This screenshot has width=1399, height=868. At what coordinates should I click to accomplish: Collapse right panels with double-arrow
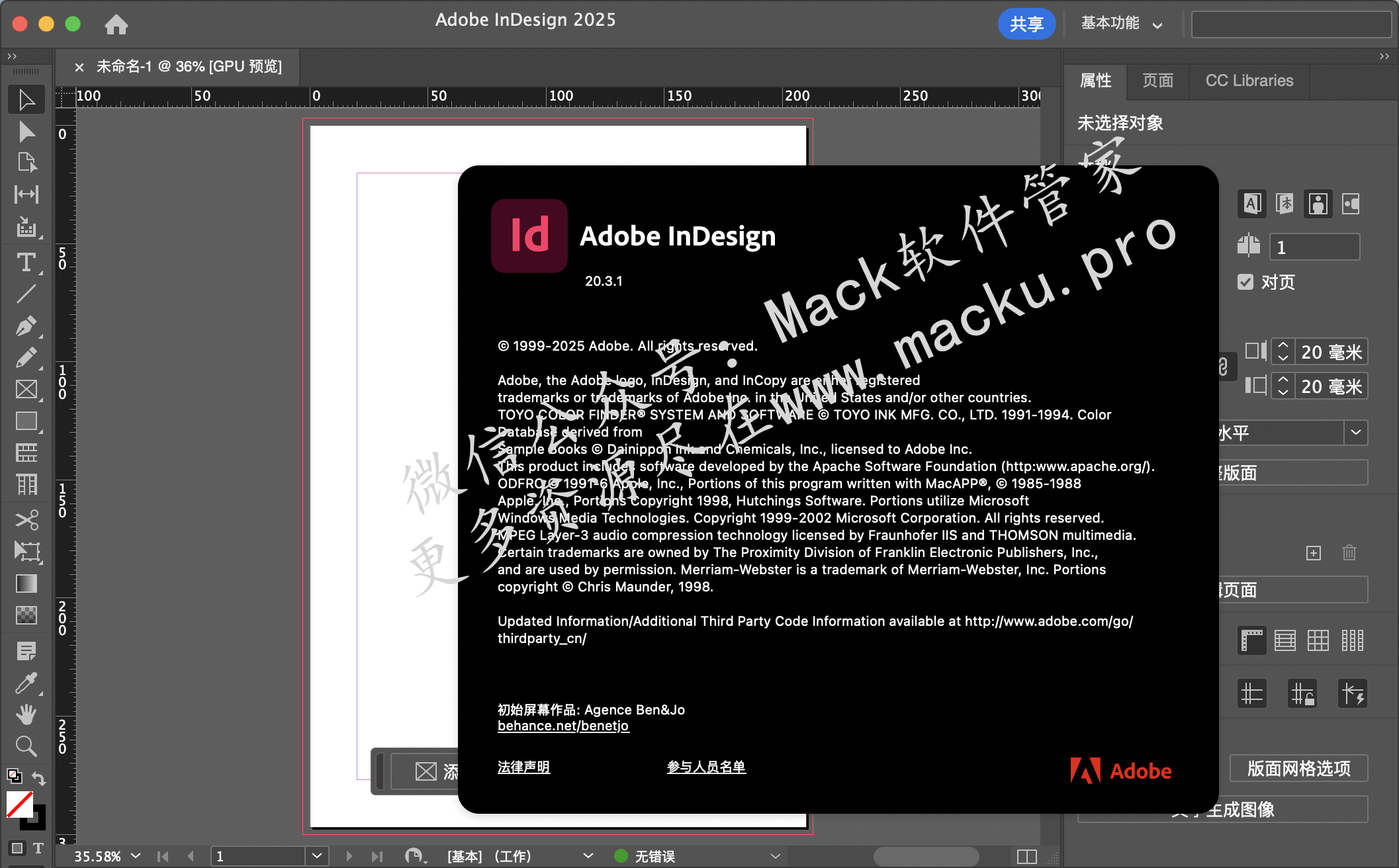click(1384, 56)
